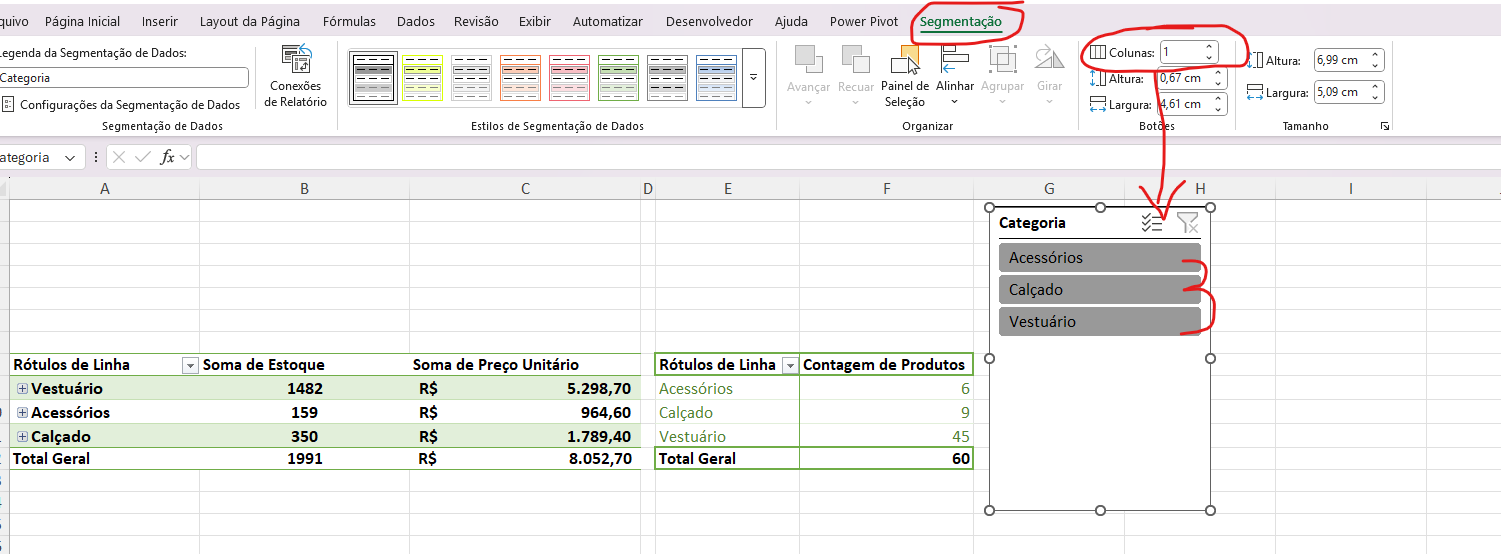Expand the slicer styles gallery
The height and width of the screenshot is (554, 1501).
coord(753,78)
